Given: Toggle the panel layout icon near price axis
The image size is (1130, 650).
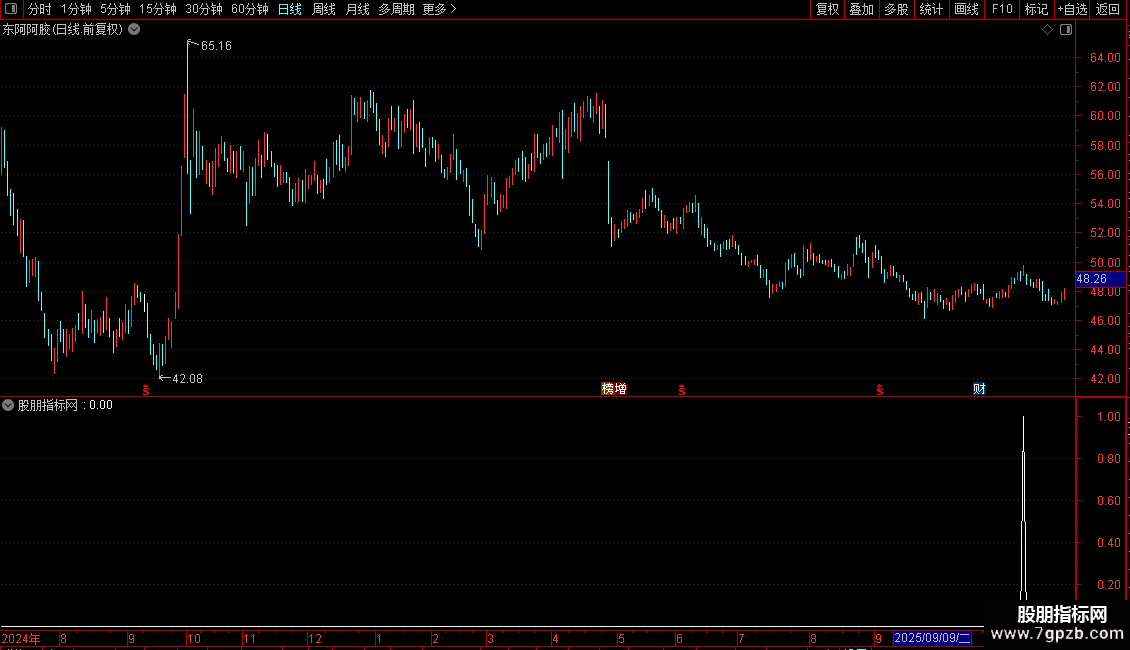Looking at the screenshot, I should click(1066, 30).
